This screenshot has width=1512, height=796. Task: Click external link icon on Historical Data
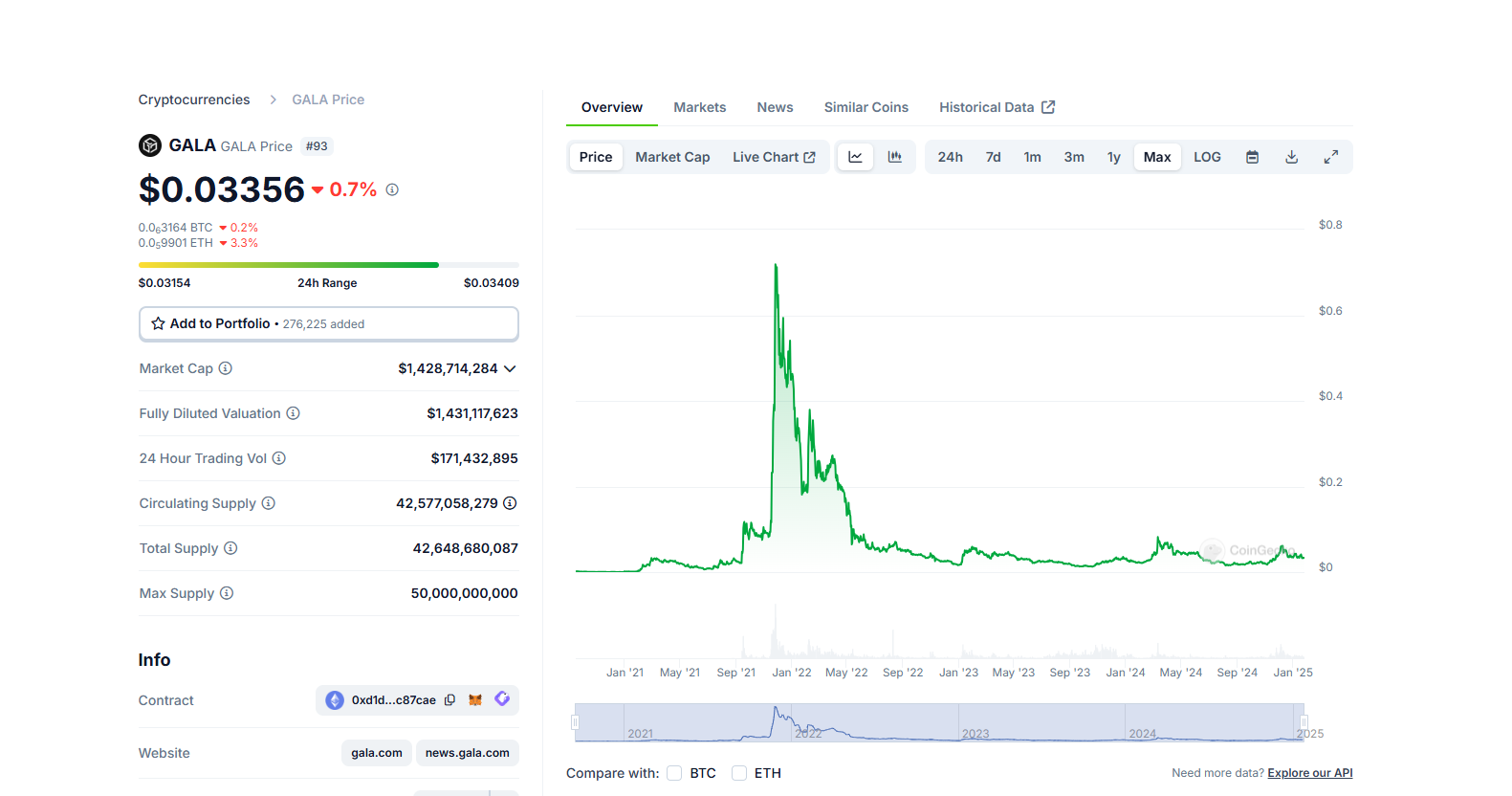(x=1048, y=107)
